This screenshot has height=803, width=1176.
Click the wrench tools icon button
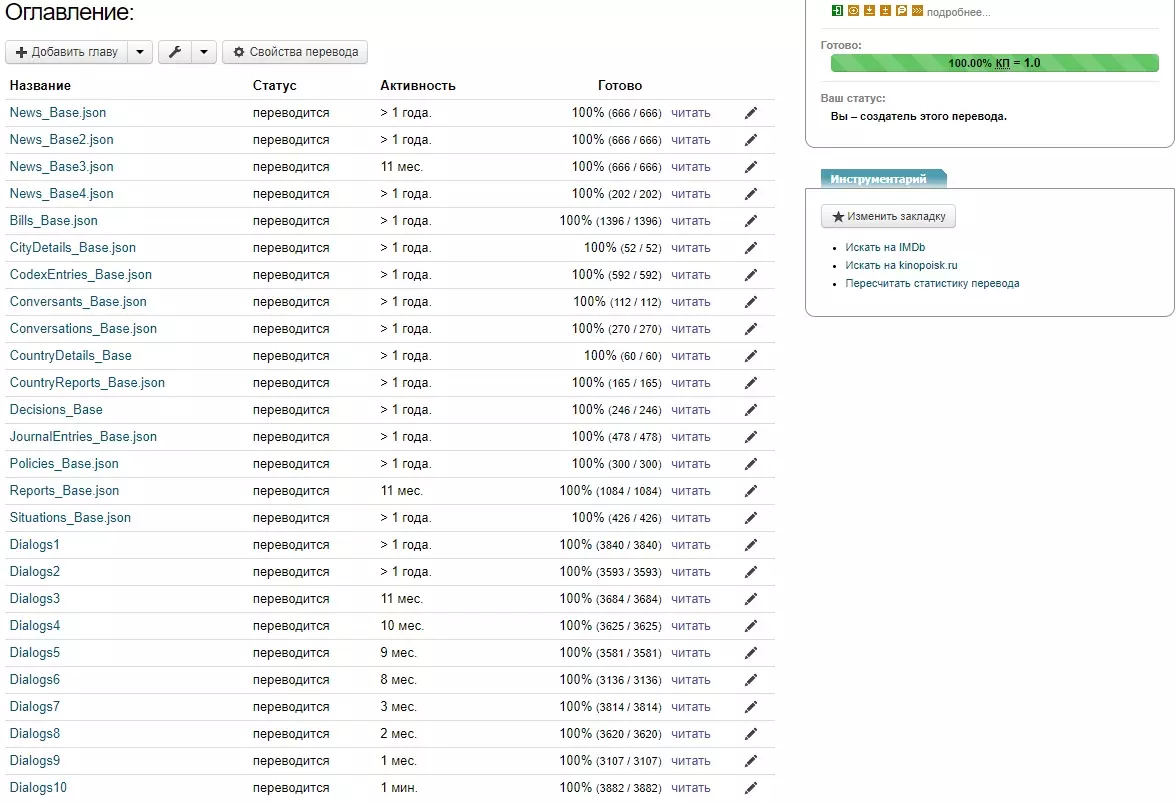point(175,52)
